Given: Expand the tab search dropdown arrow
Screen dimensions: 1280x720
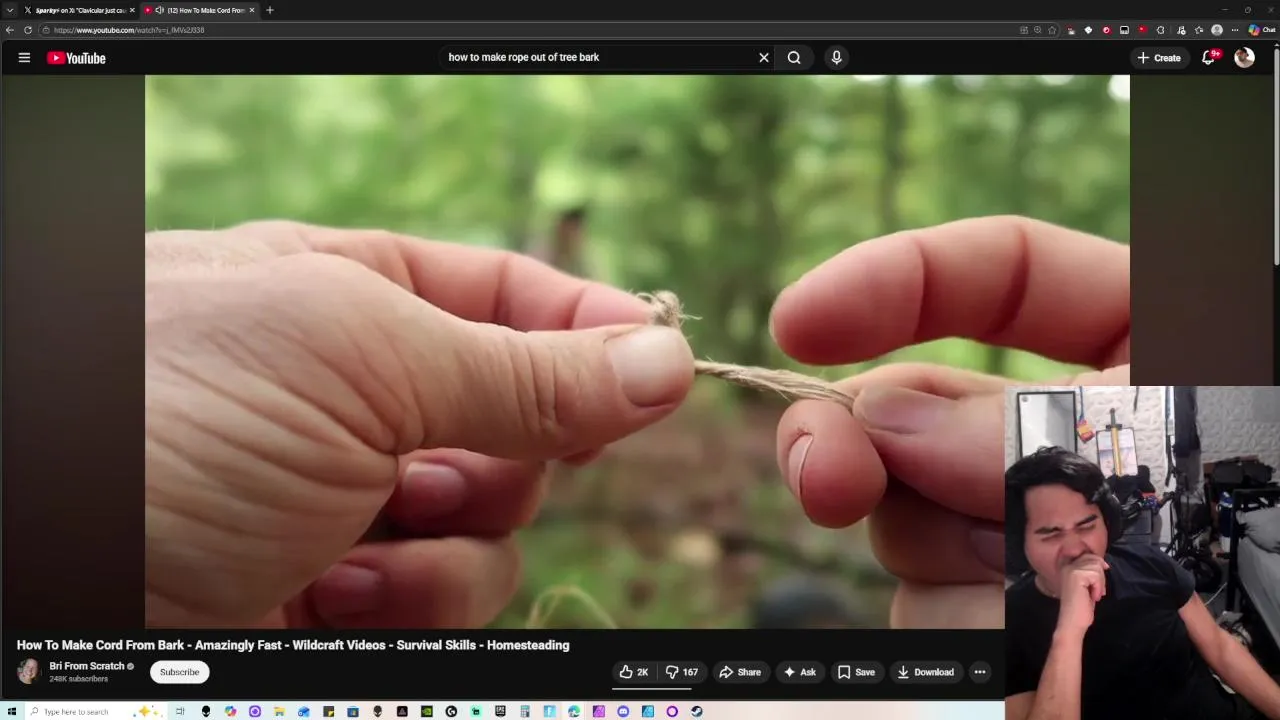Looking at the screenshot, I should click(10, 10).
